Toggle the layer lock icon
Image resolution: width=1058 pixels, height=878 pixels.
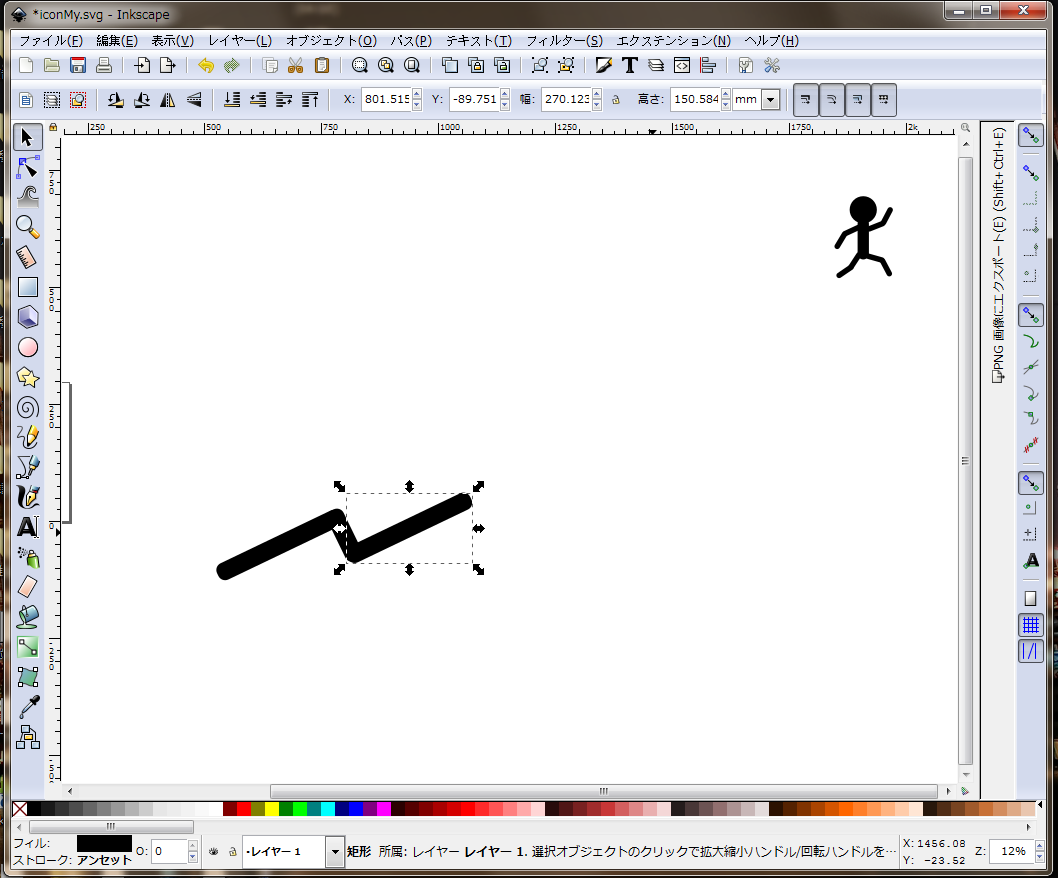coord(233,852)
